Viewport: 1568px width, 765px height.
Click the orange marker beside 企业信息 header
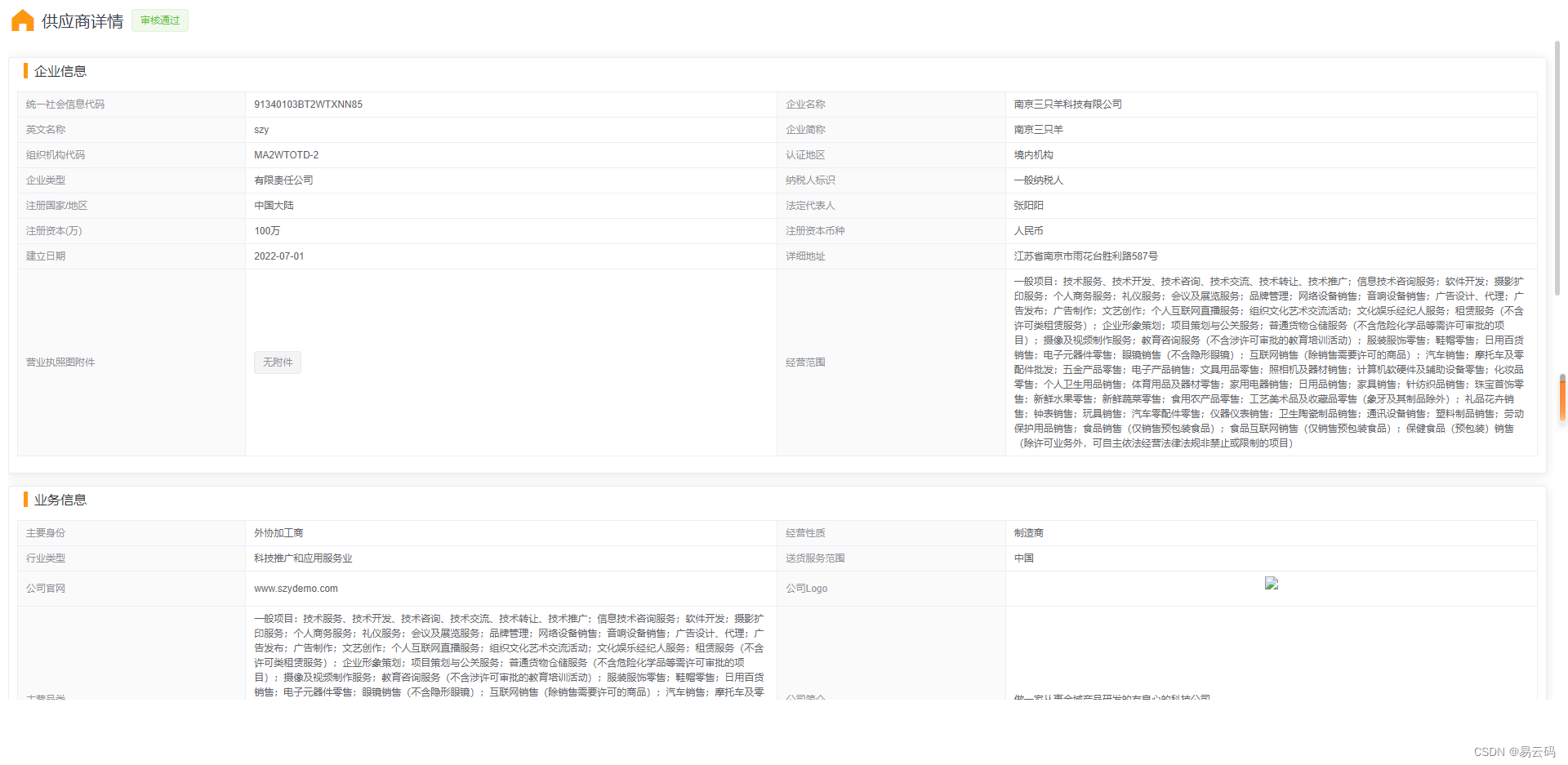pyautogui.click(x=26, y=71)
